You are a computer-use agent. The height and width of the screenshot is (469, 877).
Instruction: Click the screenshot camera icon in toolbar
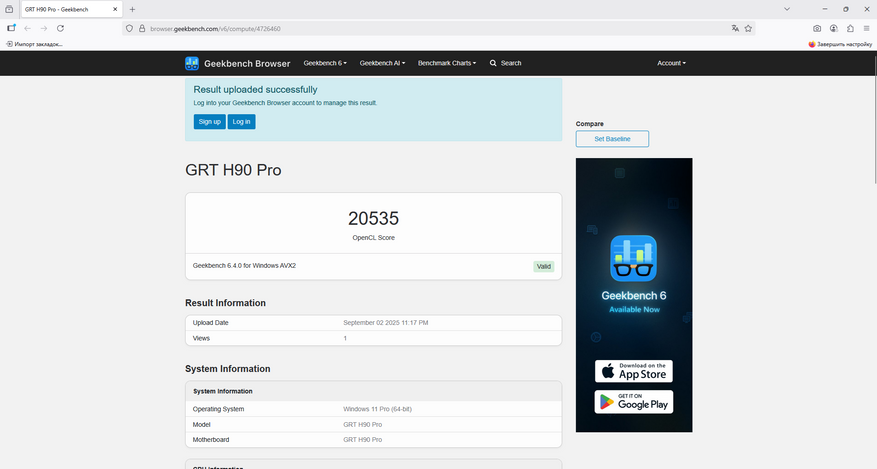(817, 28)
